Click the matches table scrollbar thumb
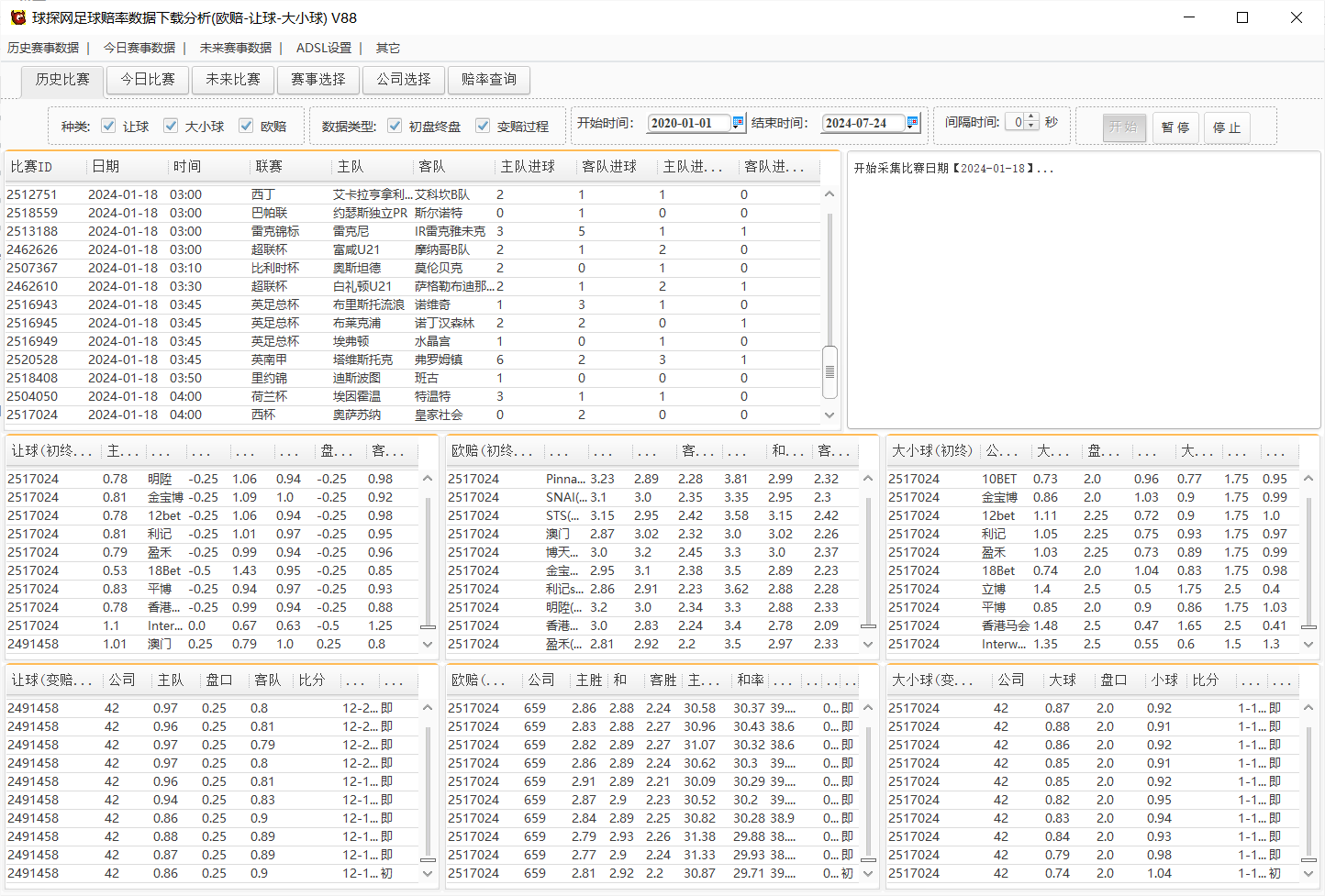Screen dimensions: 1325x896 (x=830, y=371)
